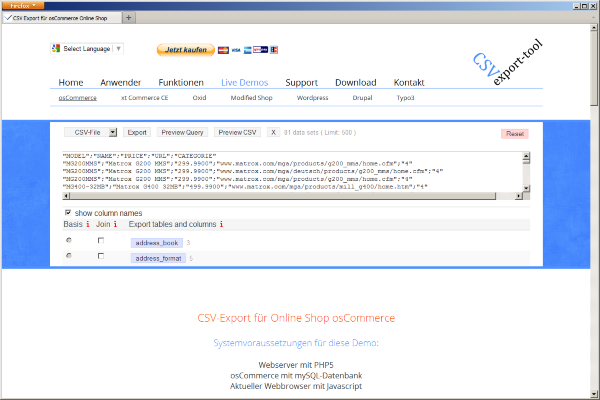The width and height of the screenshot is (600, 400).
Task: Click the red info icon next to Basis
Action: 88,224
